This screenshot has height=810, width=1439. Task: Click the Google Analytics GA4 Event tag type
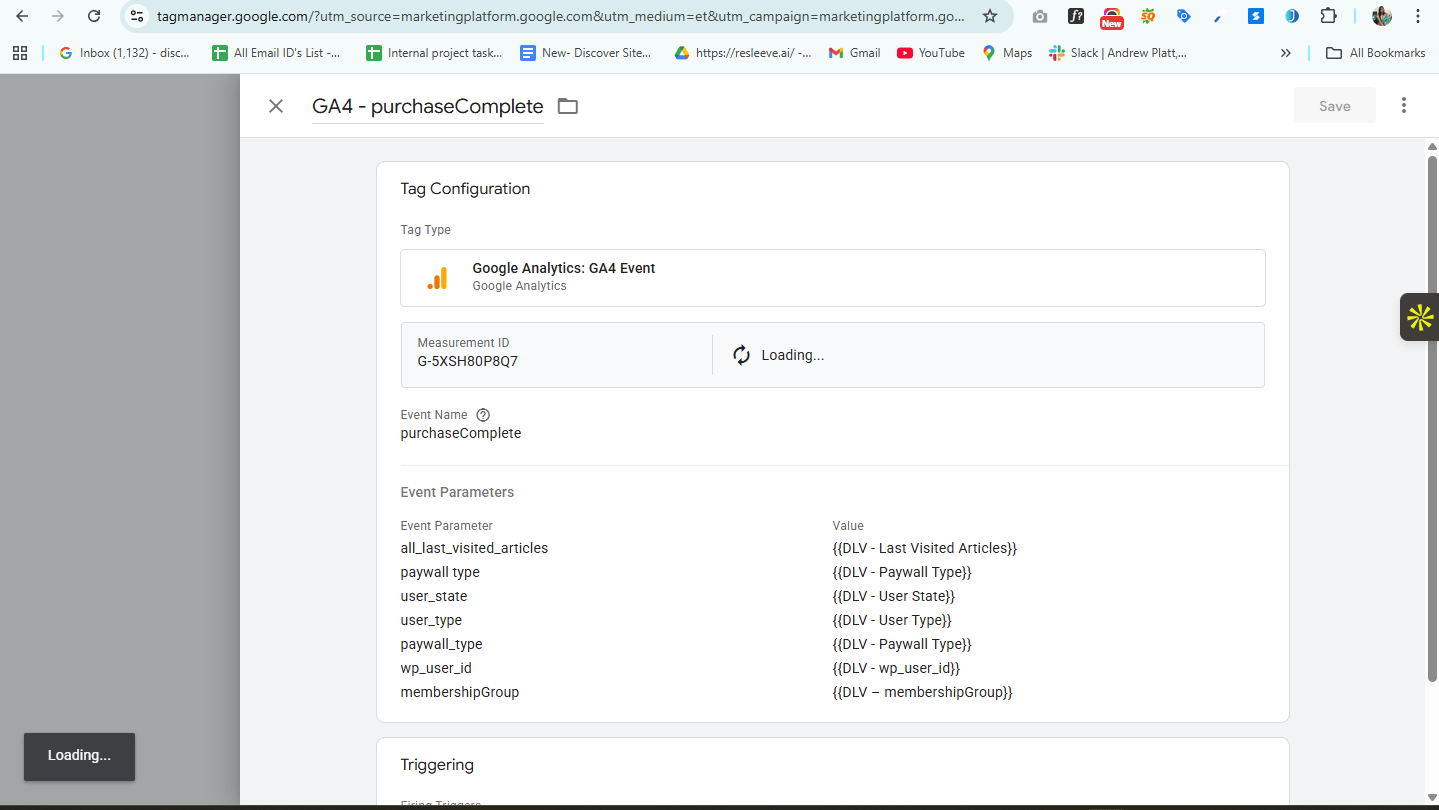tap(832, 277)
